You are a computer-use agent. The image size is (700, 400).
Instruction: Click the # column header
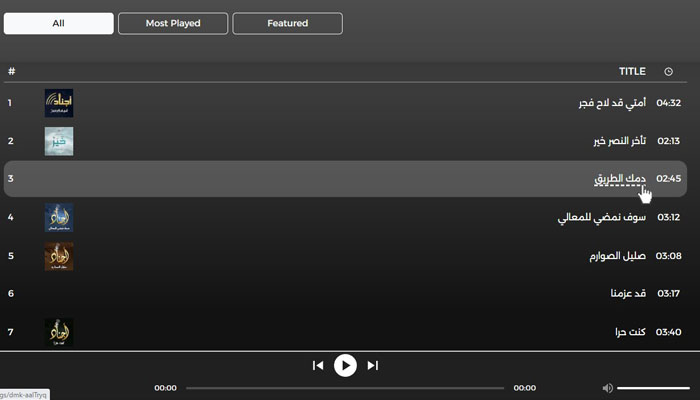[12, 71]
